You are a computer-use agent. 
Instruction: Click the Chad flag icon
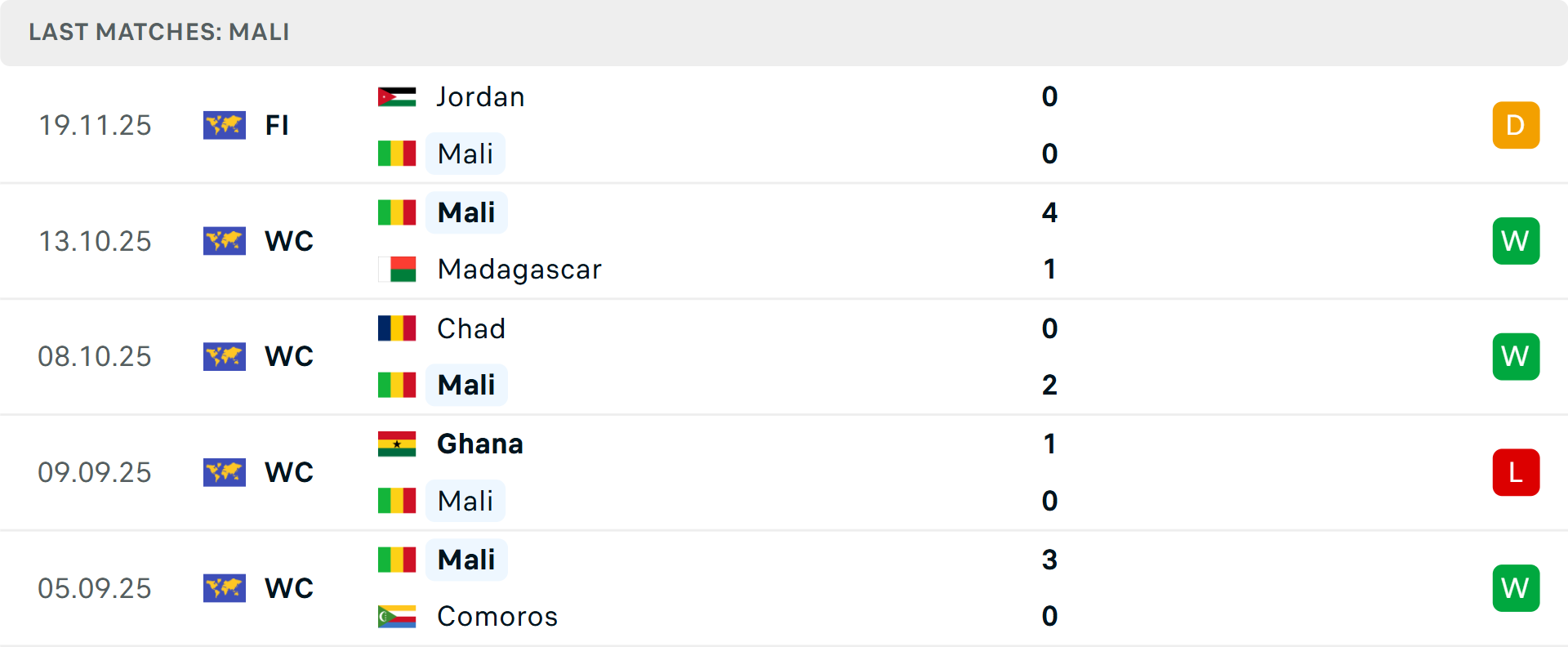pos(397,328)
